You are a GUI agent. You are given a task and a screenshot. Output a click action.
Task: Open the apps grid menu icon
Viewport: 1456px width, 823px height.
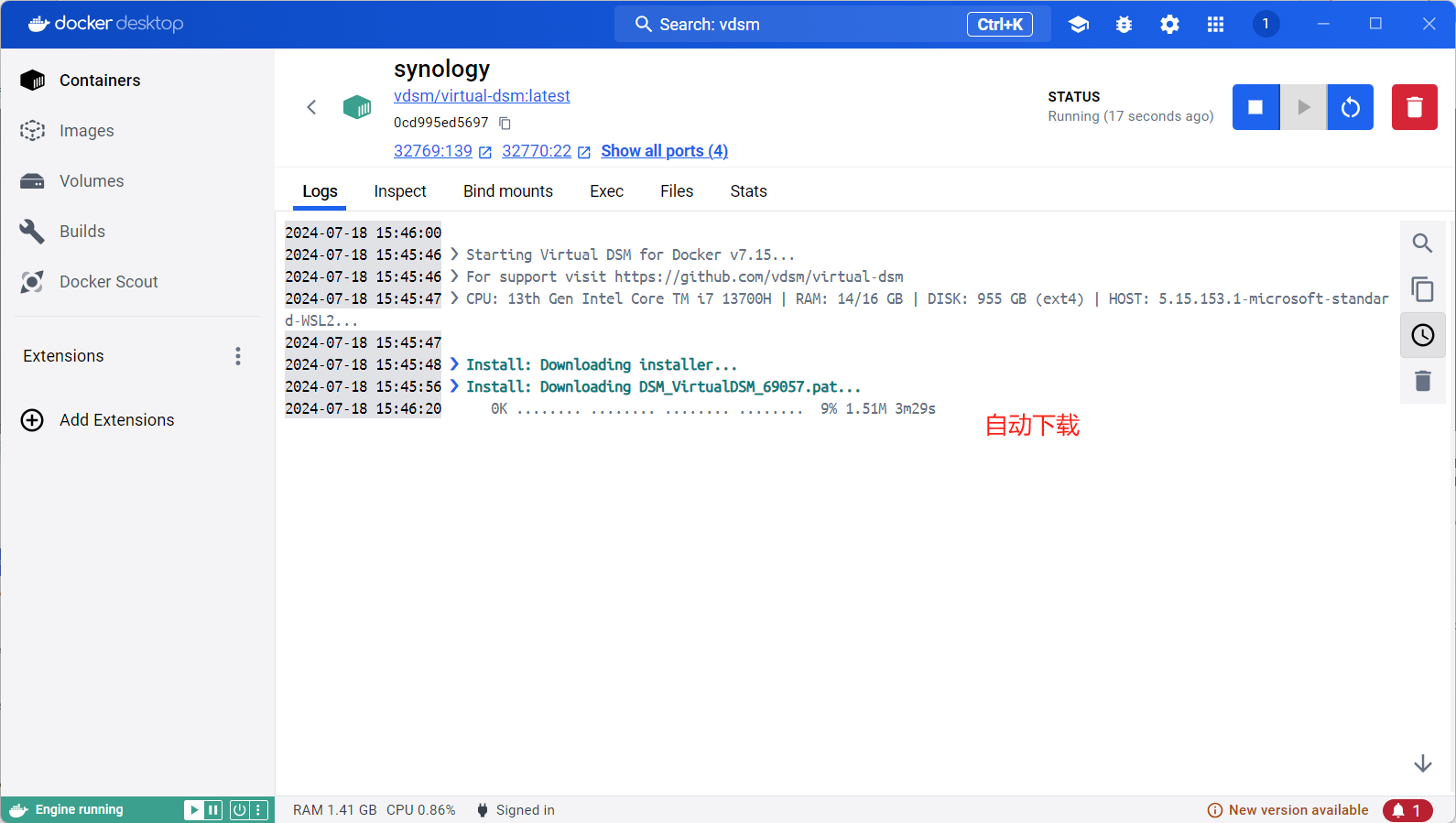click(x=1215, y=25)
